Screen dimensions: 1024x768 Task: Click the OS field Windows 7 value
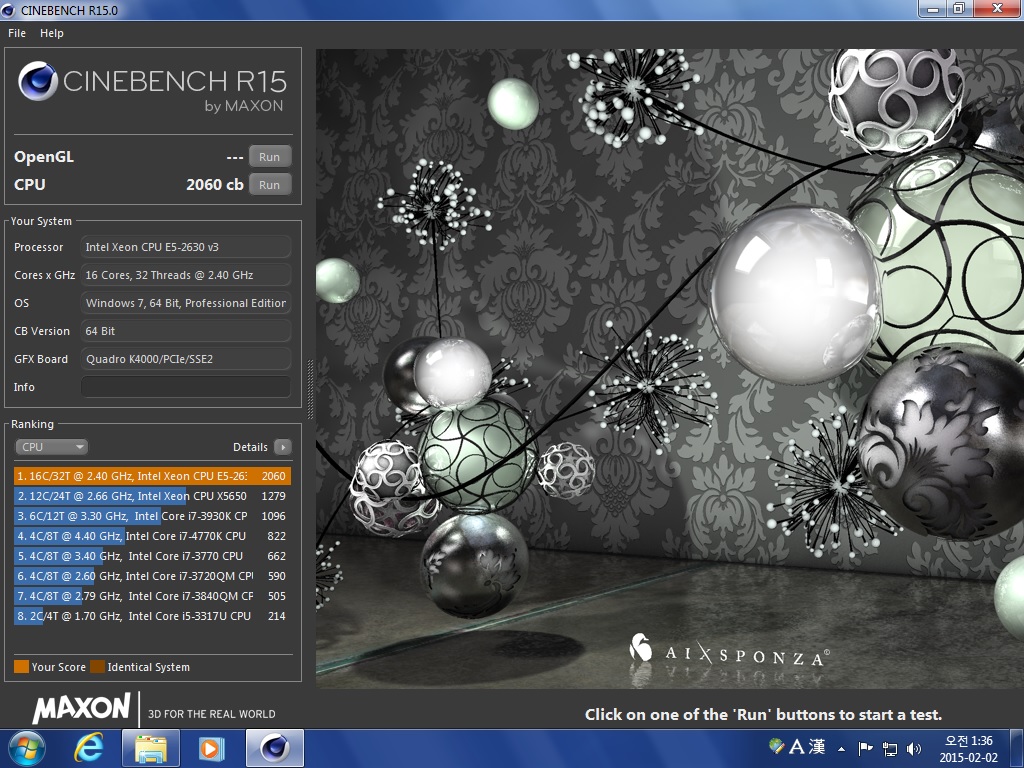coord(185,303)
